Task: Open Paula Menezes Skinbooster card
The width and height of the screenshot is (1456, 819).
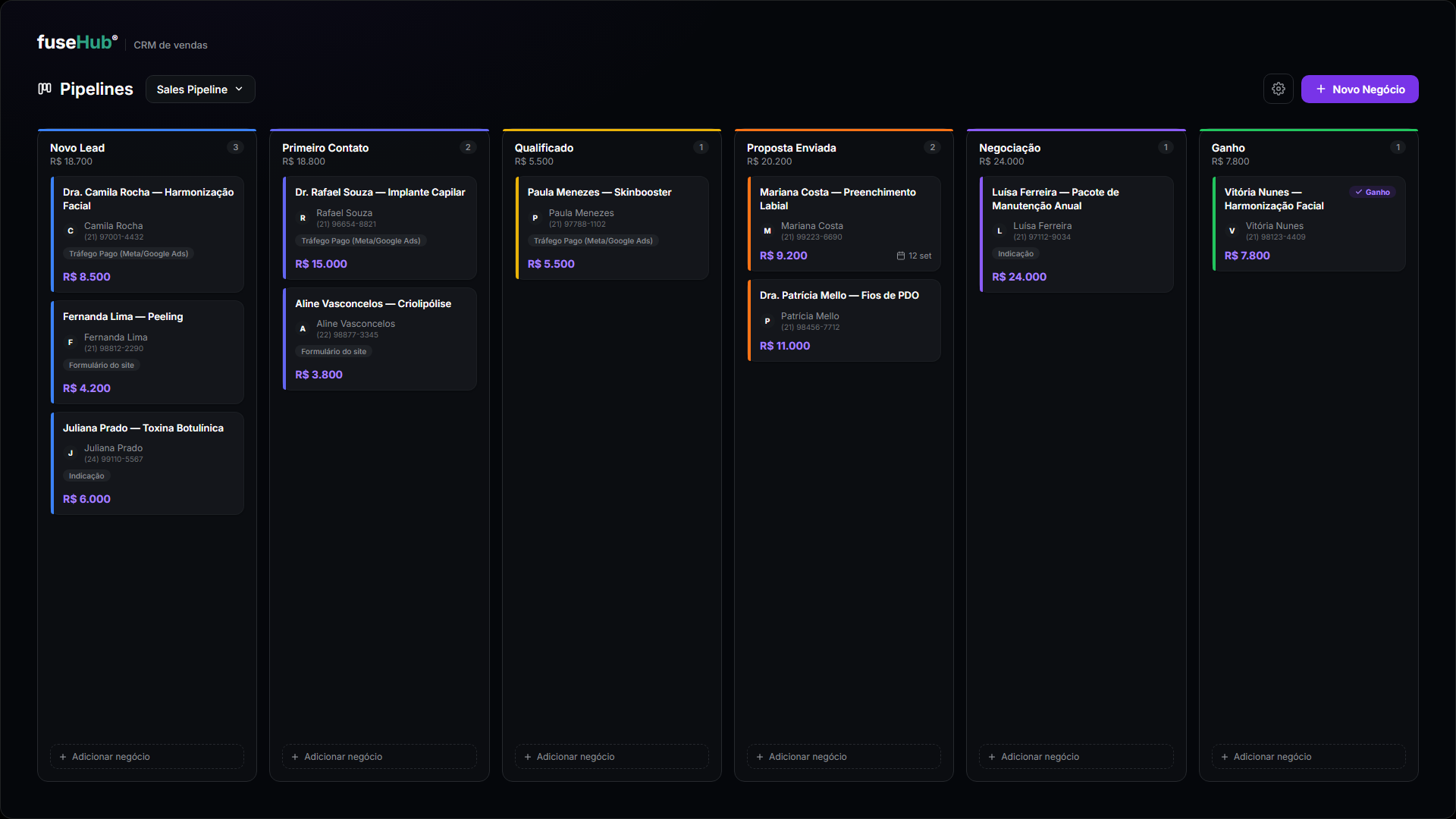Action: [612, 227]
